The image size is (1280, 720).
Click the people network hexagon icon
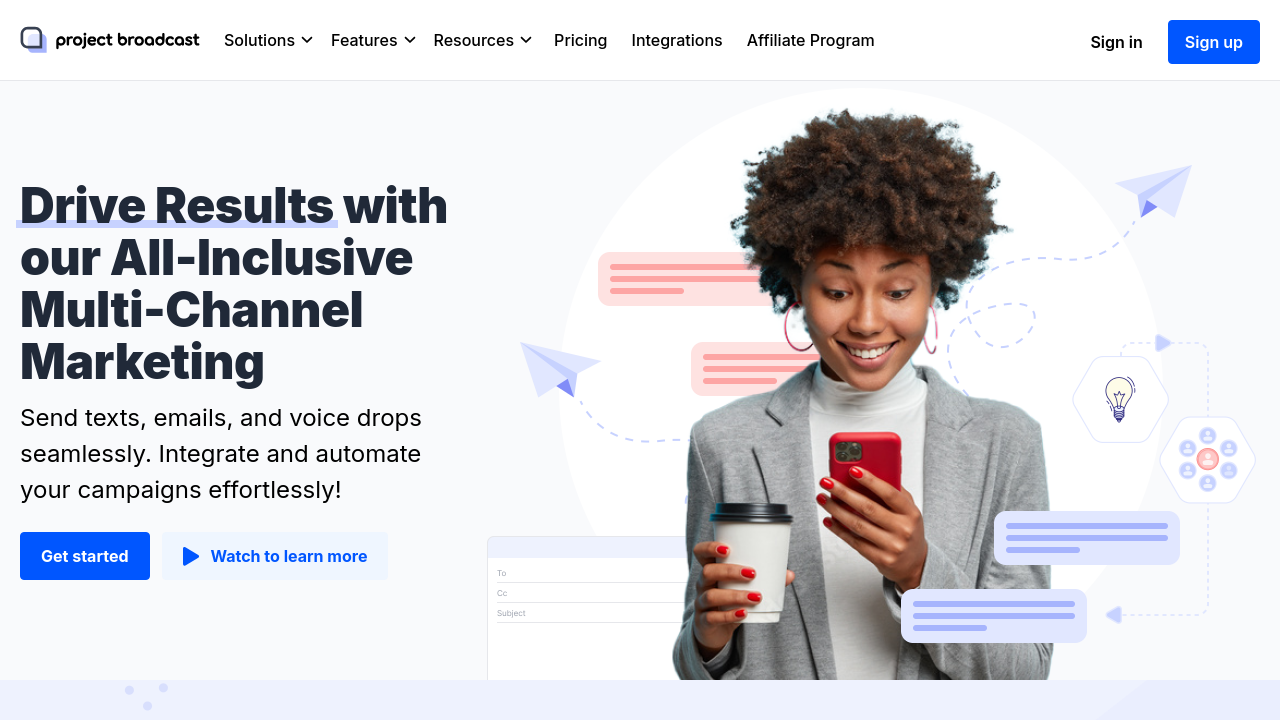pos(1207,460)
